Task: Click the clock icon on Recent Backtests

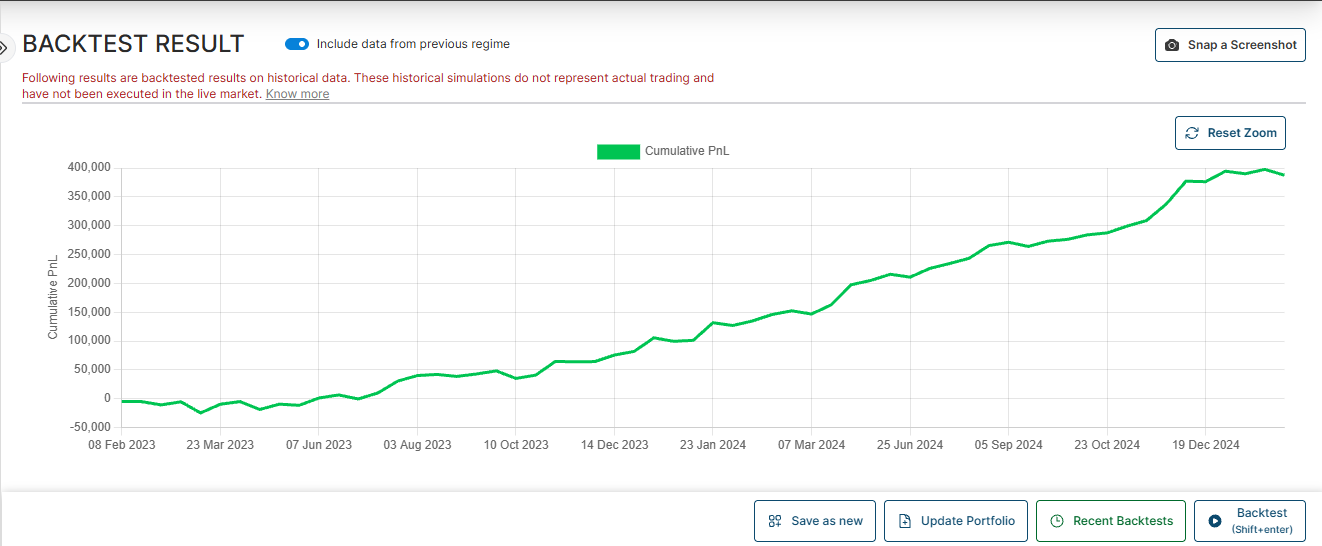Action: [x=1056, y=521]
